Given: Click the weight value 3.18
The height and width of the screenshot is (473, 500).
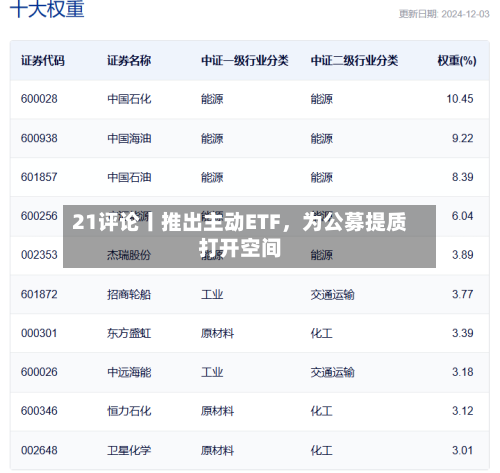Looking at the screenshot, I should point(462,372).
